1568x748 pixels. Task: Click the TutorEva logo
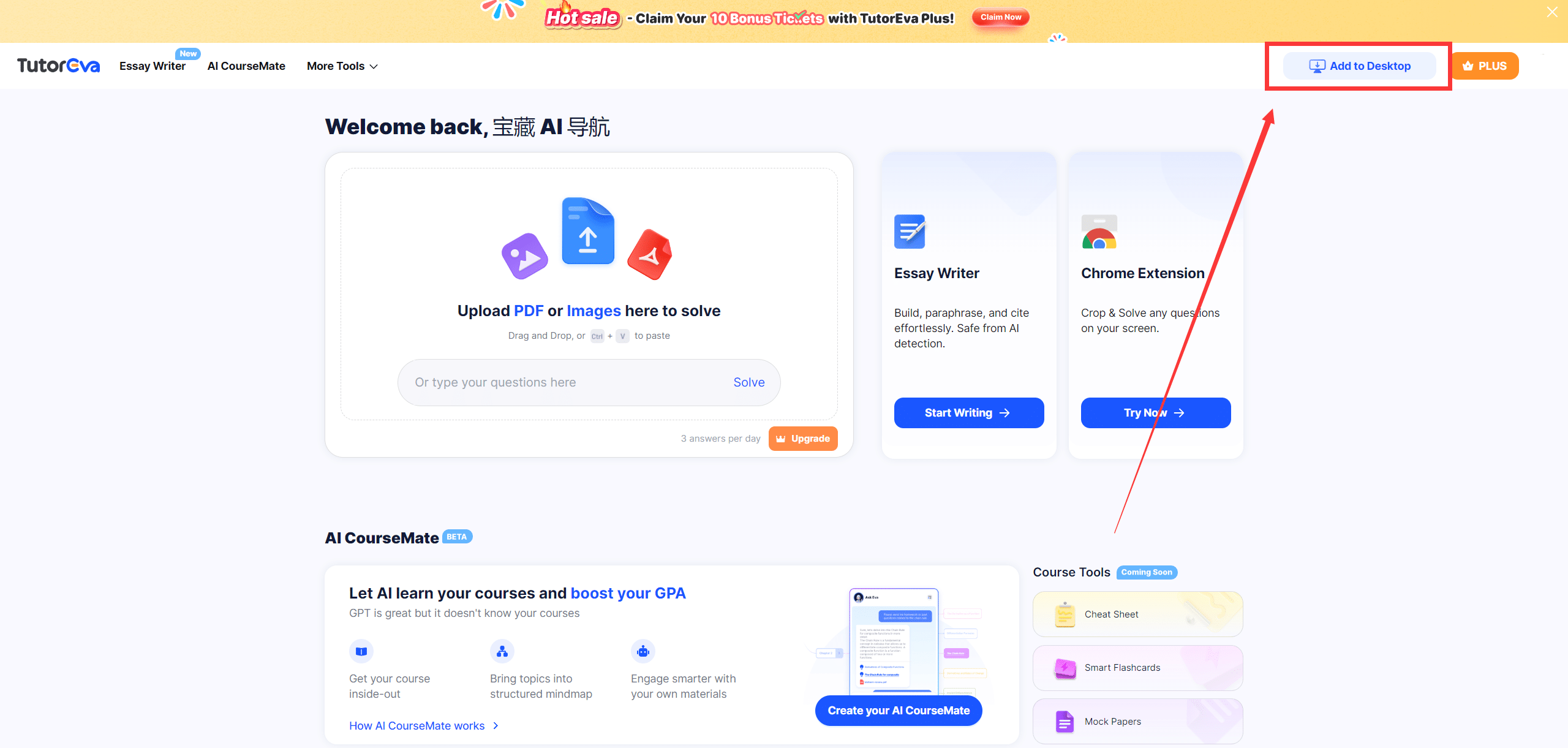click(58, 66)
